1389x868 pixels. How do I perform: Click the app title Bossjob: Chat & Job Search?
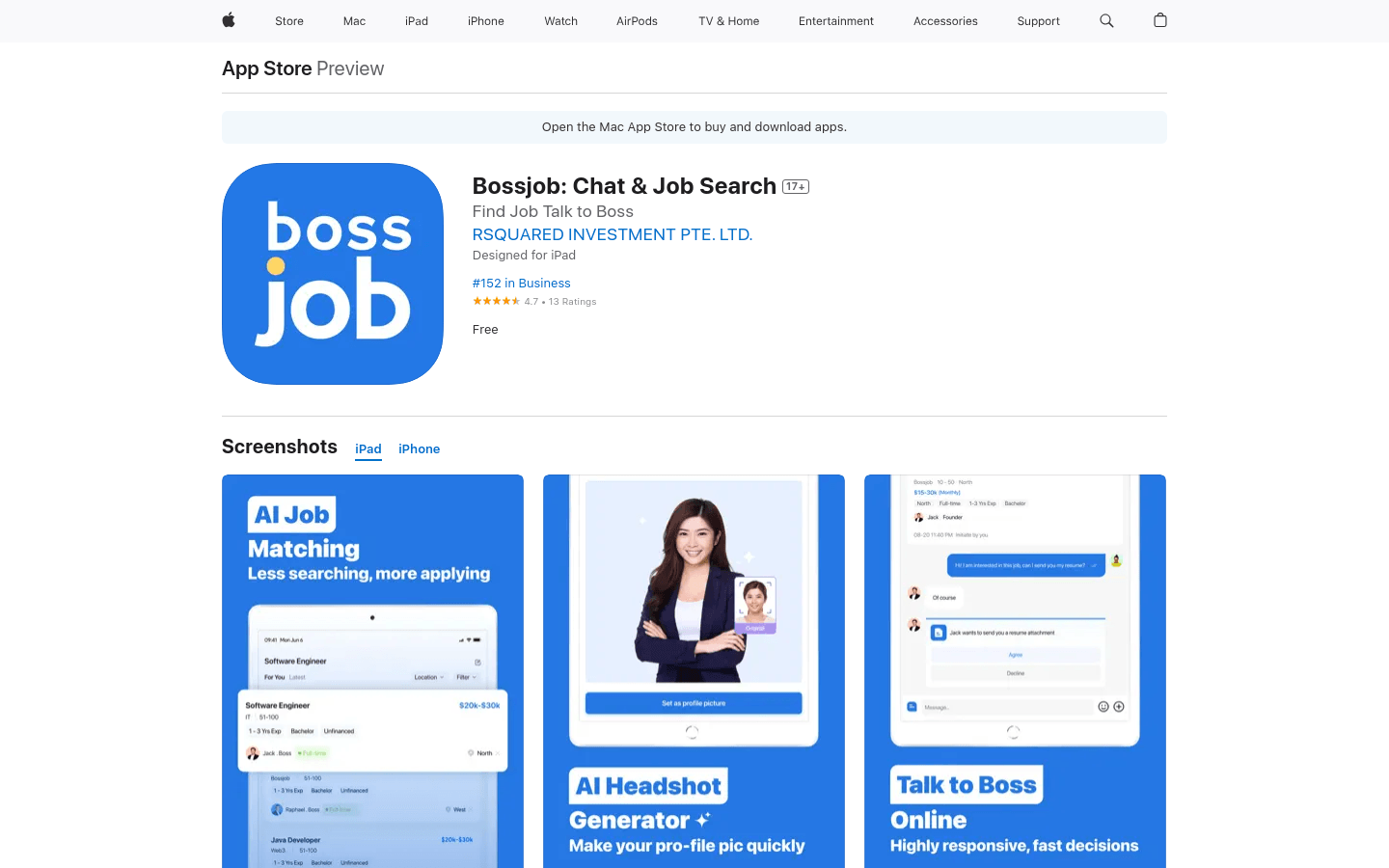click(x=624, y=186)
